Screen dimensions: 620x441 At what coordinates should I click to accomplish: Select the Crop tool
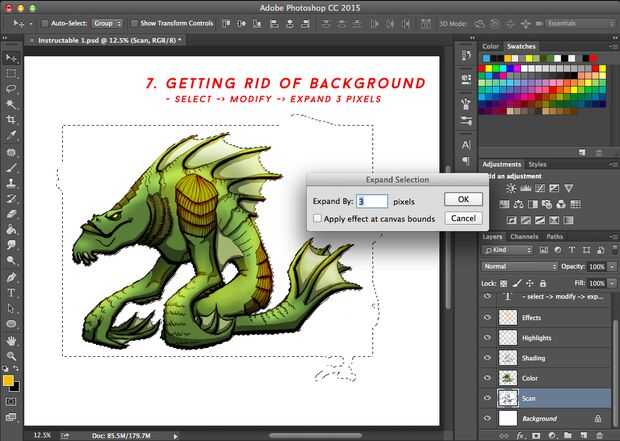coord(11,119)
